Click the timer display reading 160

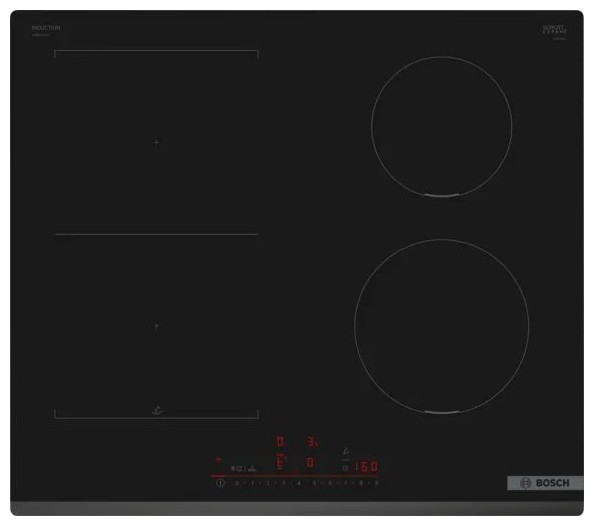366,467
